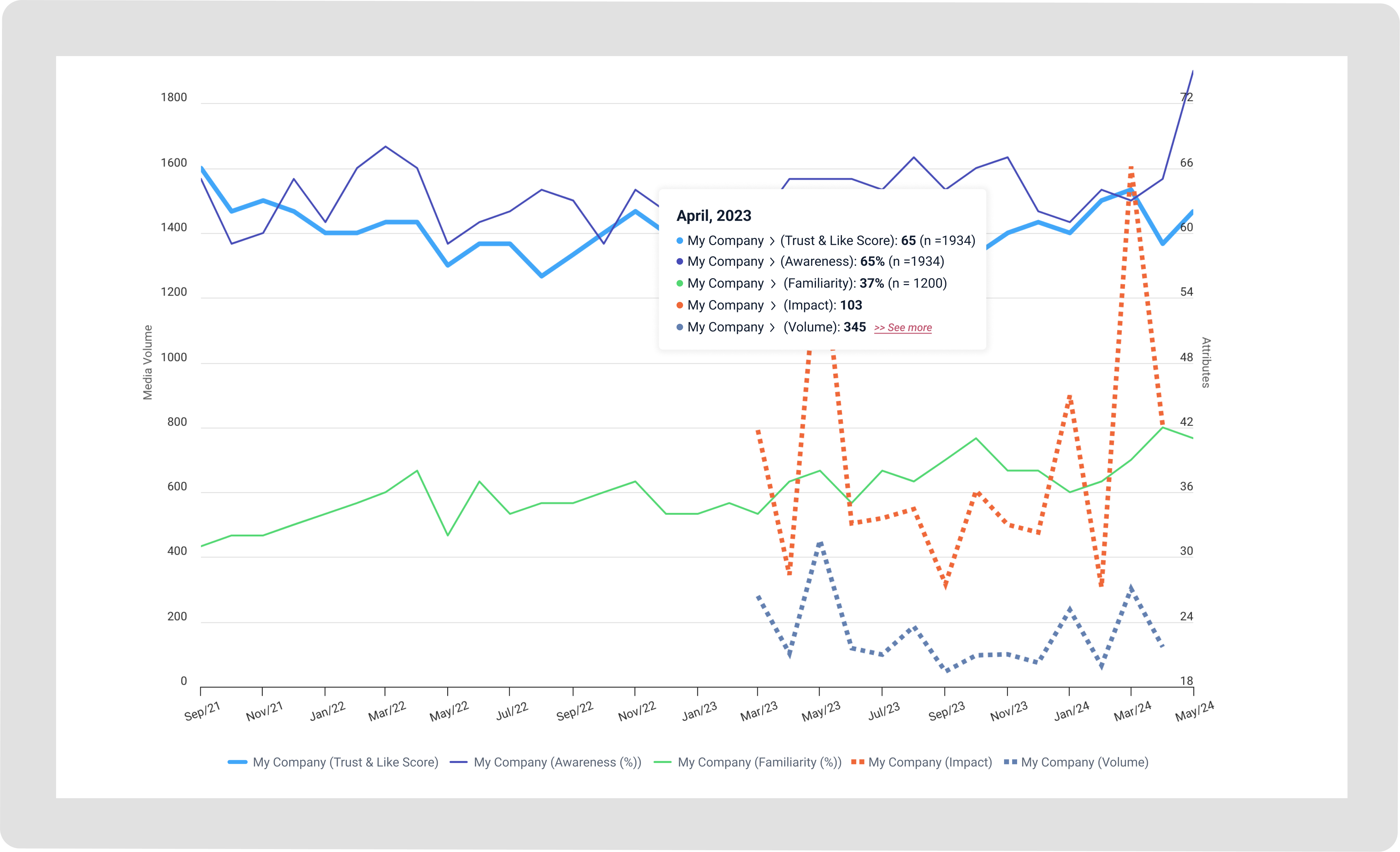
Task: Click chevron in Familiarity tooltip row
Action: 773,283
